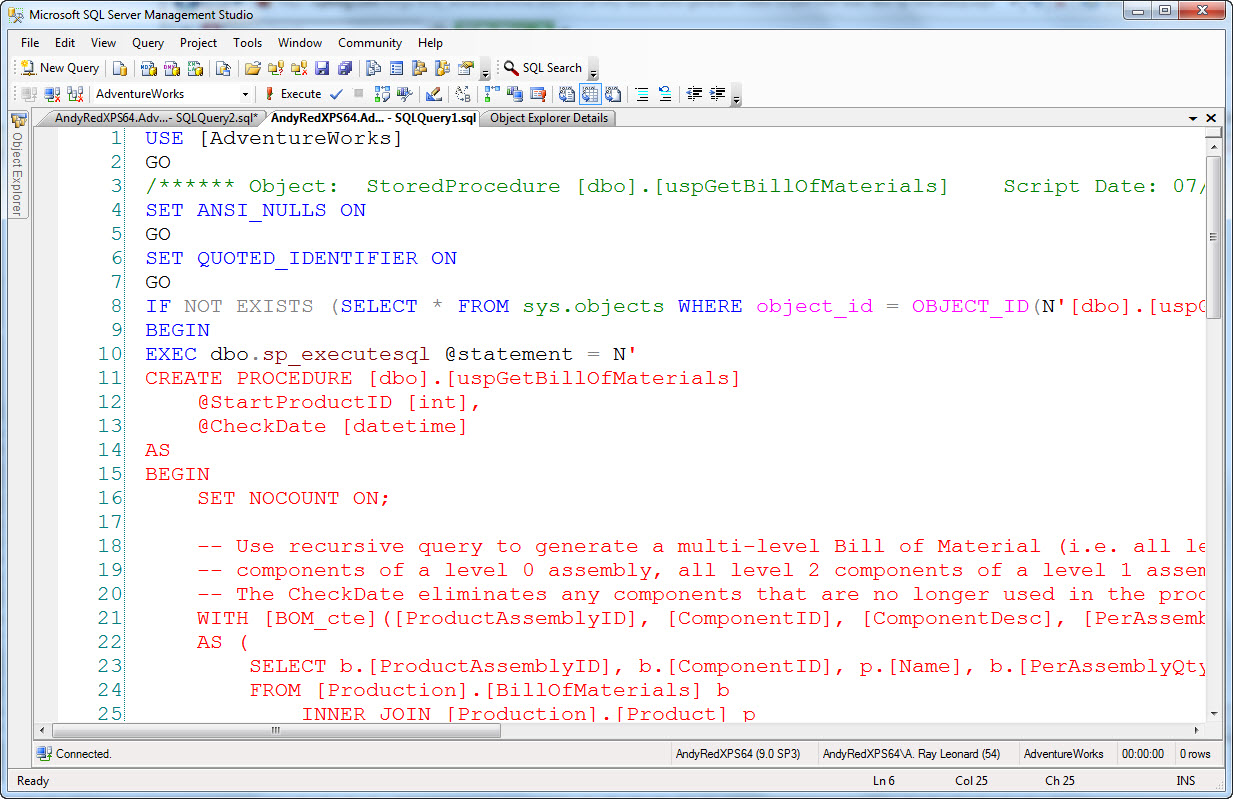1233x799 pixels.
Task: Expand the SQL Search toolbar options arrow
Action: (x=593, y=70)
